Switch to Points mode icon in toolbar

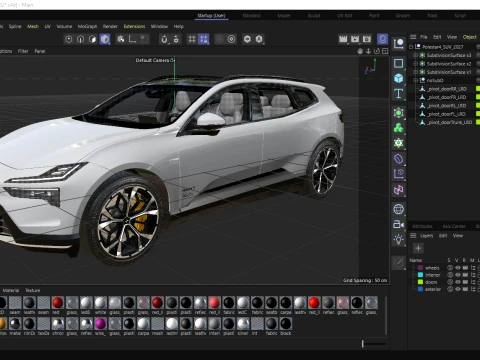click(69, 39)
